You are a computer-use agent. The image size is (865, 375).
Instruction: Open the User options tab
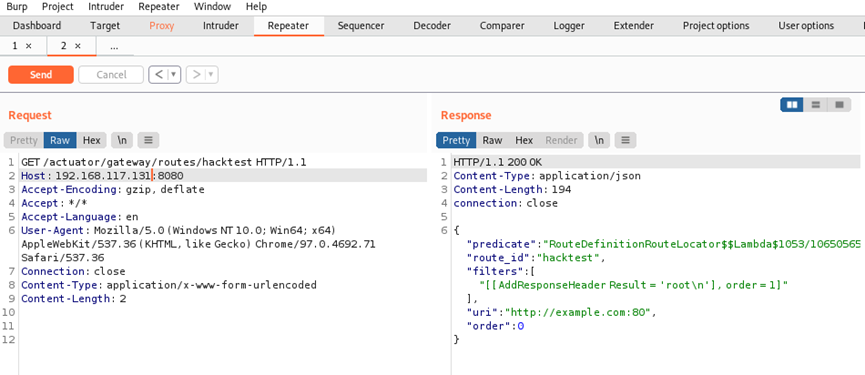click(806, 26)
